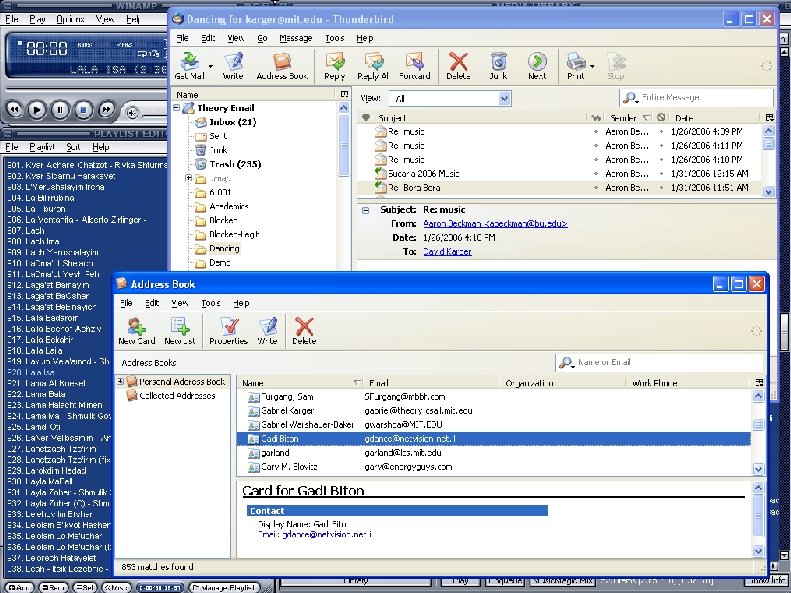Click Winamp next track button
Image resolution: width=791 pixels, height=593 pixels.
click(106, 109)
